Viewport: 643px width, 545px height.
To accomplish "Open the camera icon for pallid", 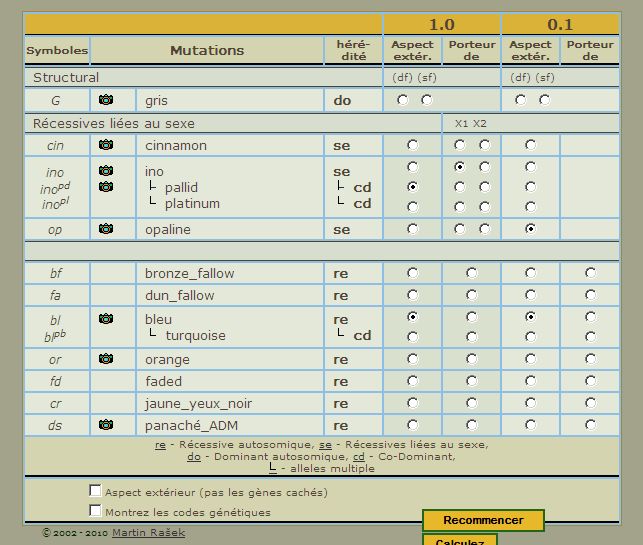I will (106, 186).
